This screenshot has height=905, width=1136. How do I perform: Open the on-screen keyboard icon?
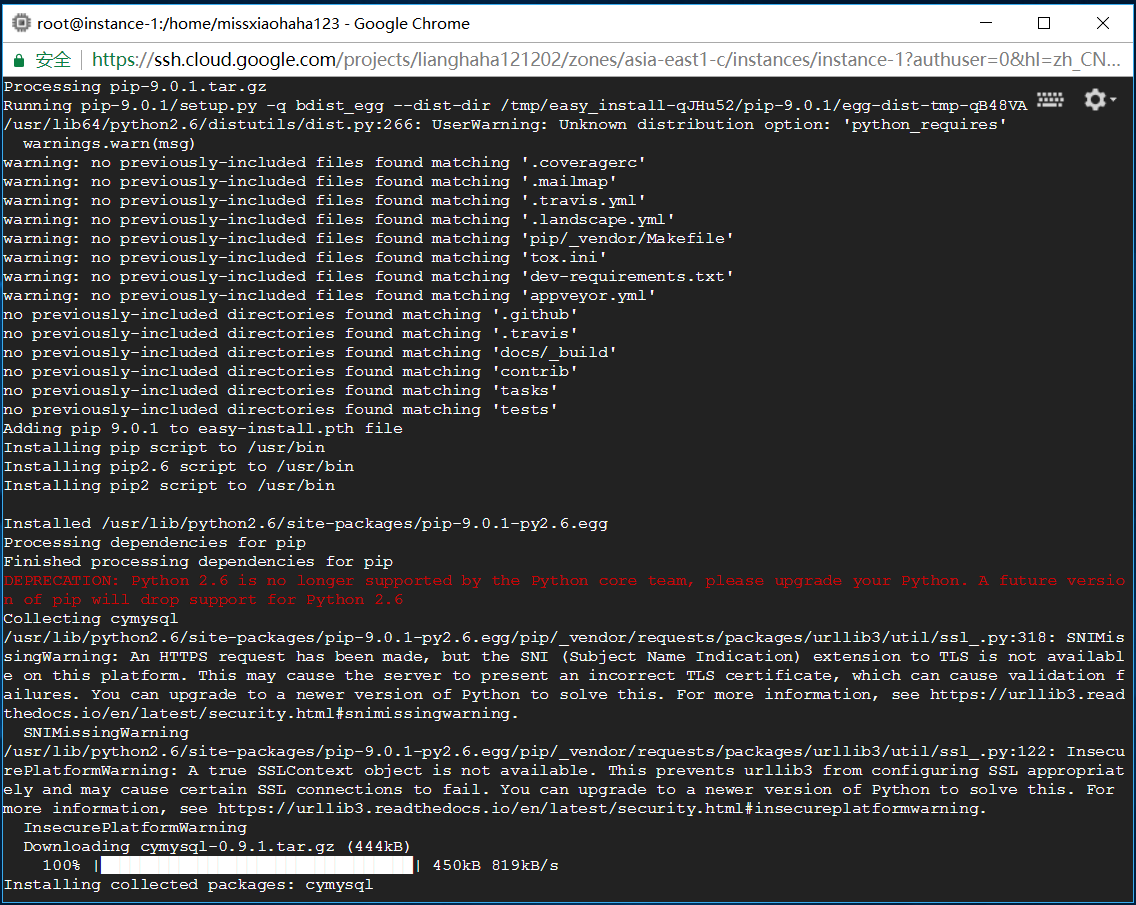click(1050, 99)
